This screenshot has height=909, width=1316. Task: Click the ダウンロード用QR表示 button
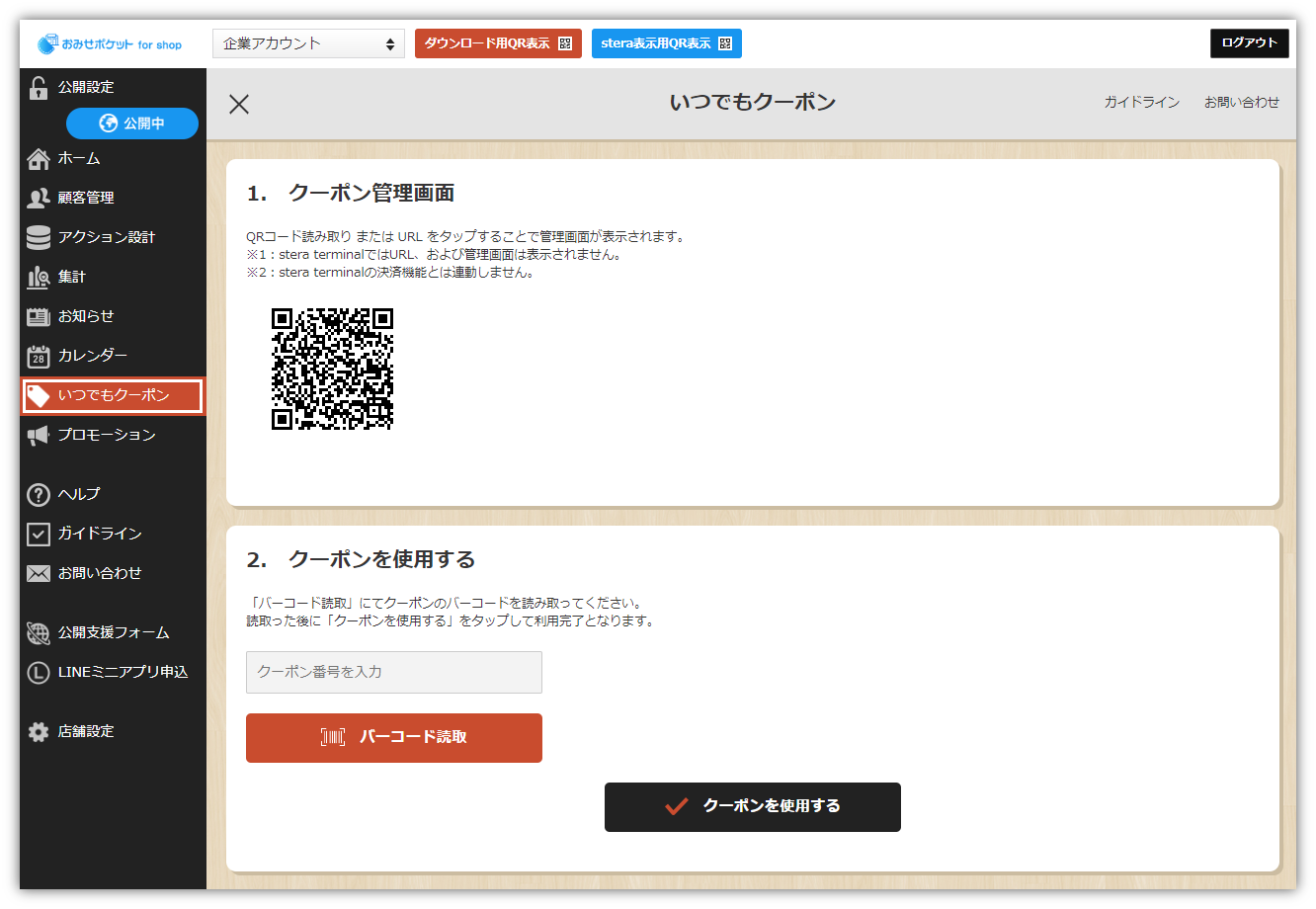pos(498,43)
